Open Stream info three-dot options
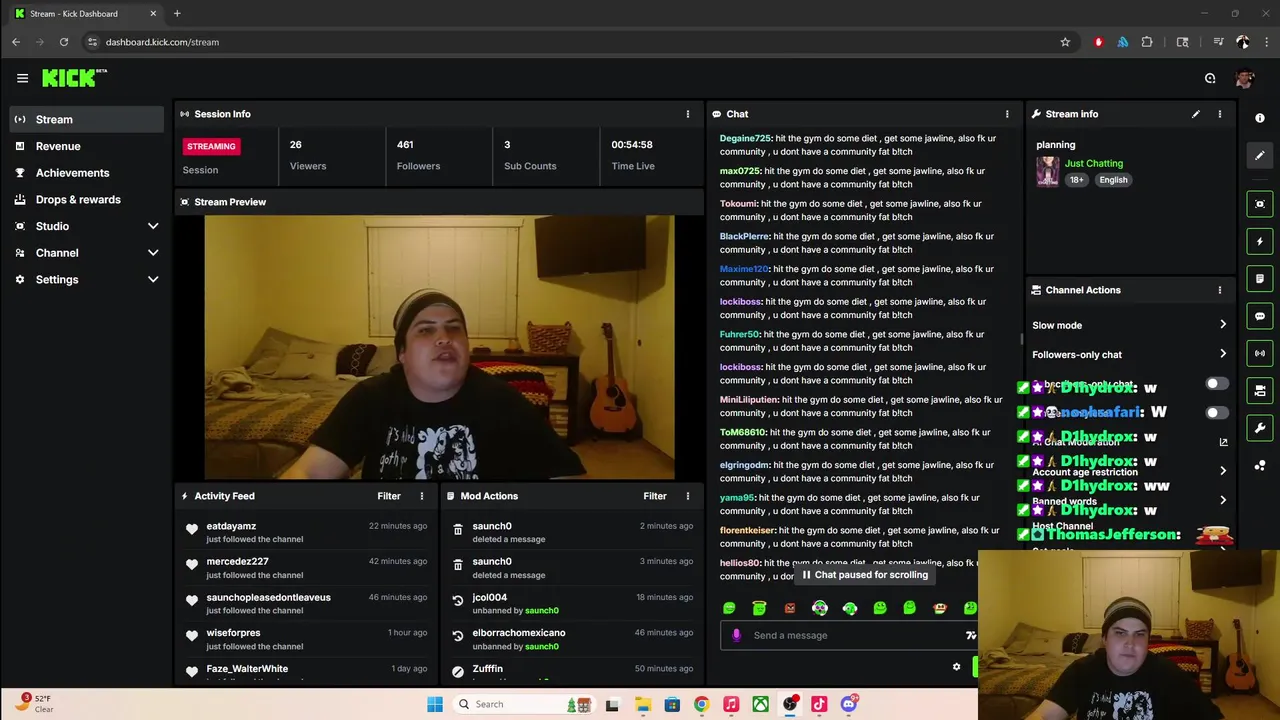 click(x=1220, y=114)
